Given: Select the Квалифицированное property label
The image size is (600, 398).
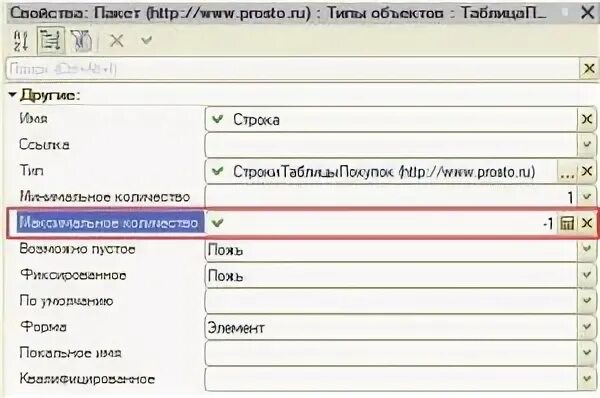Looking at the screenshot, I should pyautogui.click(x=87, y=379).
